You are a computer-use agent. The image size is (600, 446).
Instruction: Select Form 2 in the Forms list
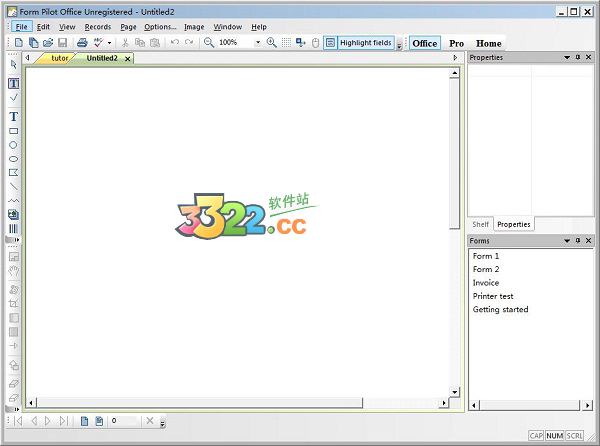coord(486,269)
